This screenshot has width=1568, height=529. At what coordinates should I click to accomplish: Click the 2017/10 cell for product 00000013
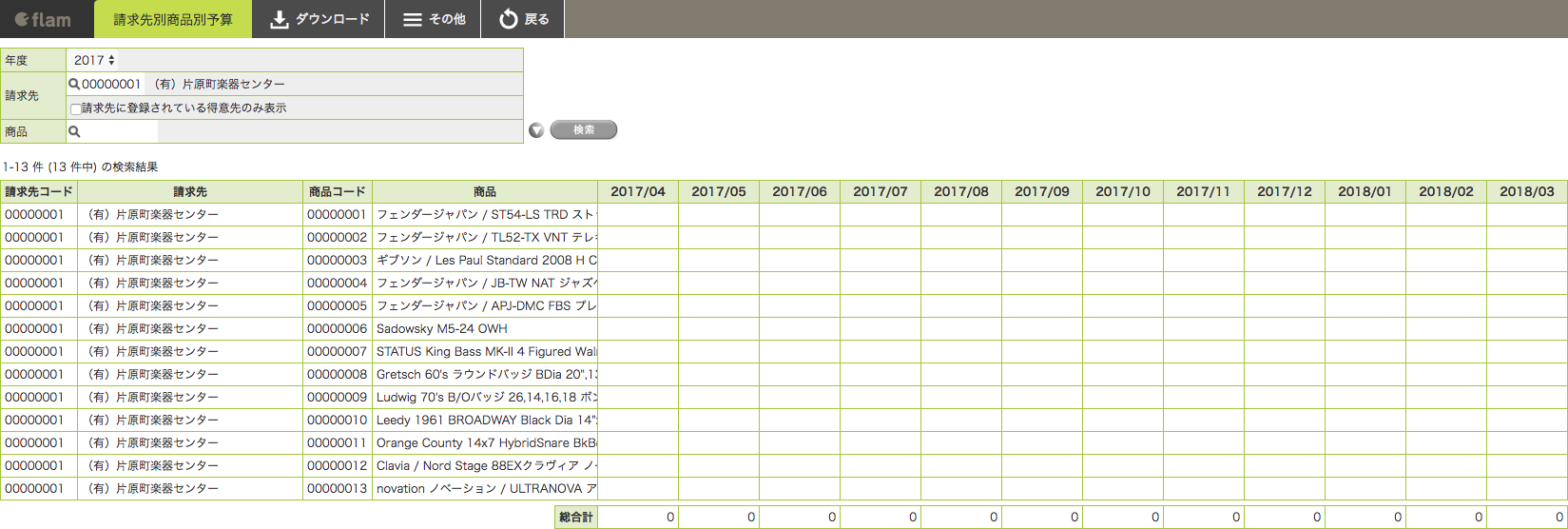1122,488
